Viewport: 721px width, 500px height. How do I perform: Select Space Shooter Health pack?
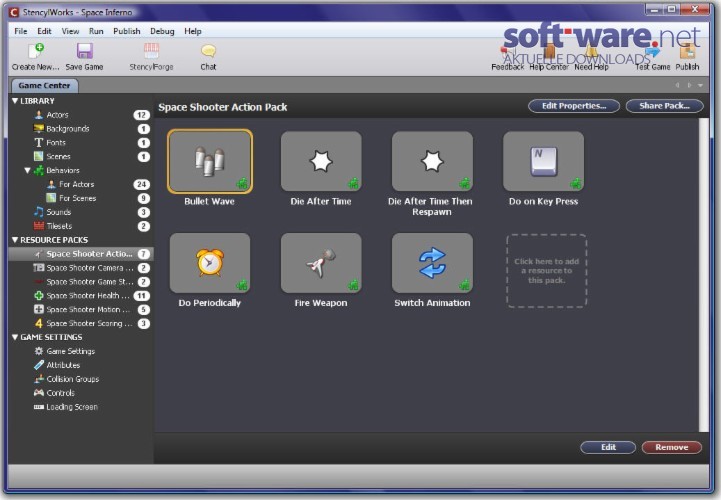[81, 295]
